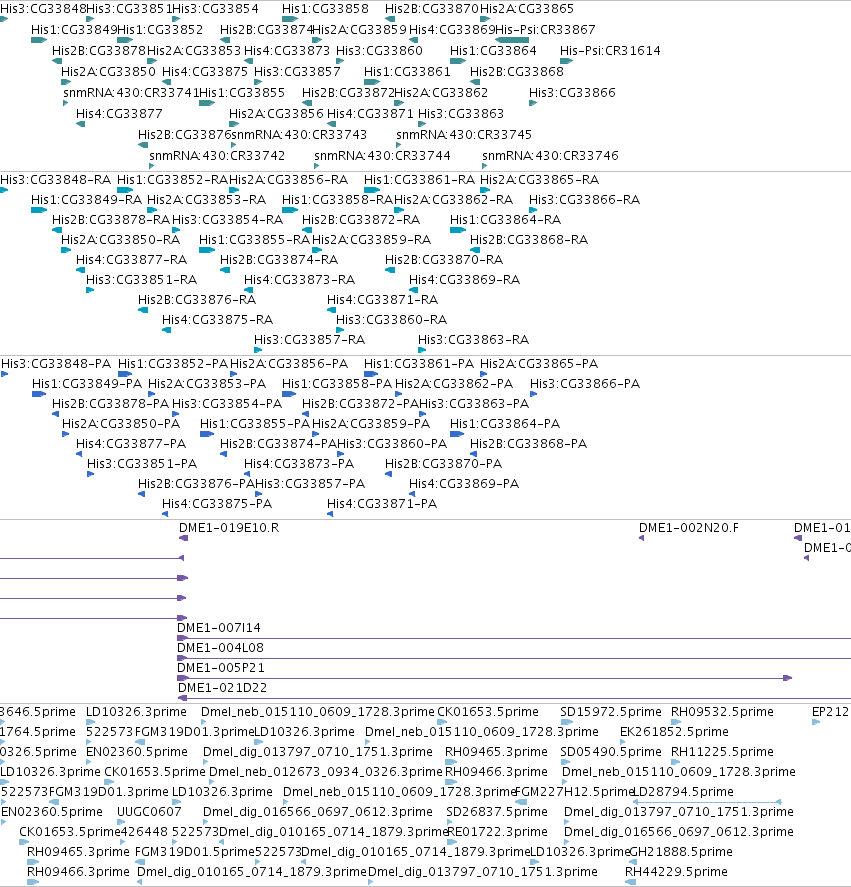The width and height of the screenshot is (851, 887).
Task: Click EST EK261852.5prime label
Action: pyautogui.click(x=674, y=731)
